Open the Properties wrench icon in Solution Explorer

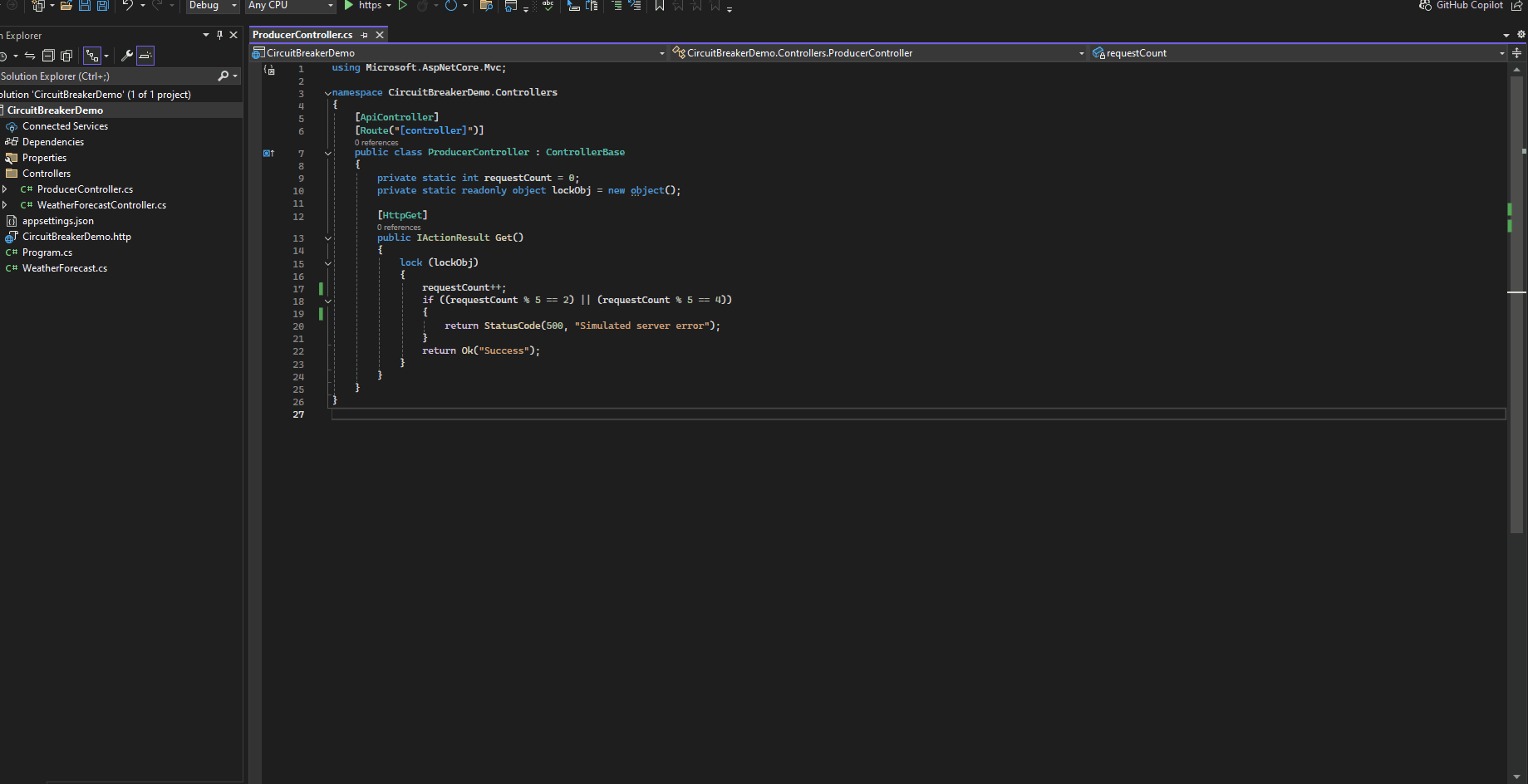(x=127, y=56)
